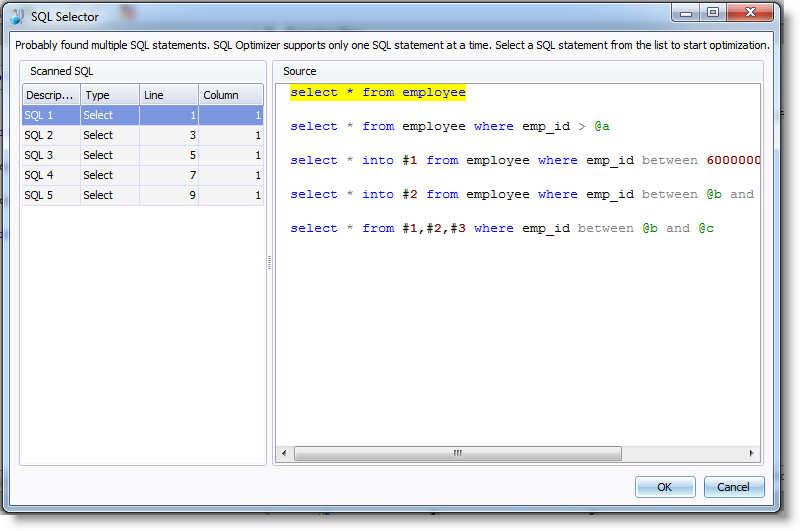Sort by the Line column header
The height and width of the screenshot is (531, 800).
pos(169,95)
